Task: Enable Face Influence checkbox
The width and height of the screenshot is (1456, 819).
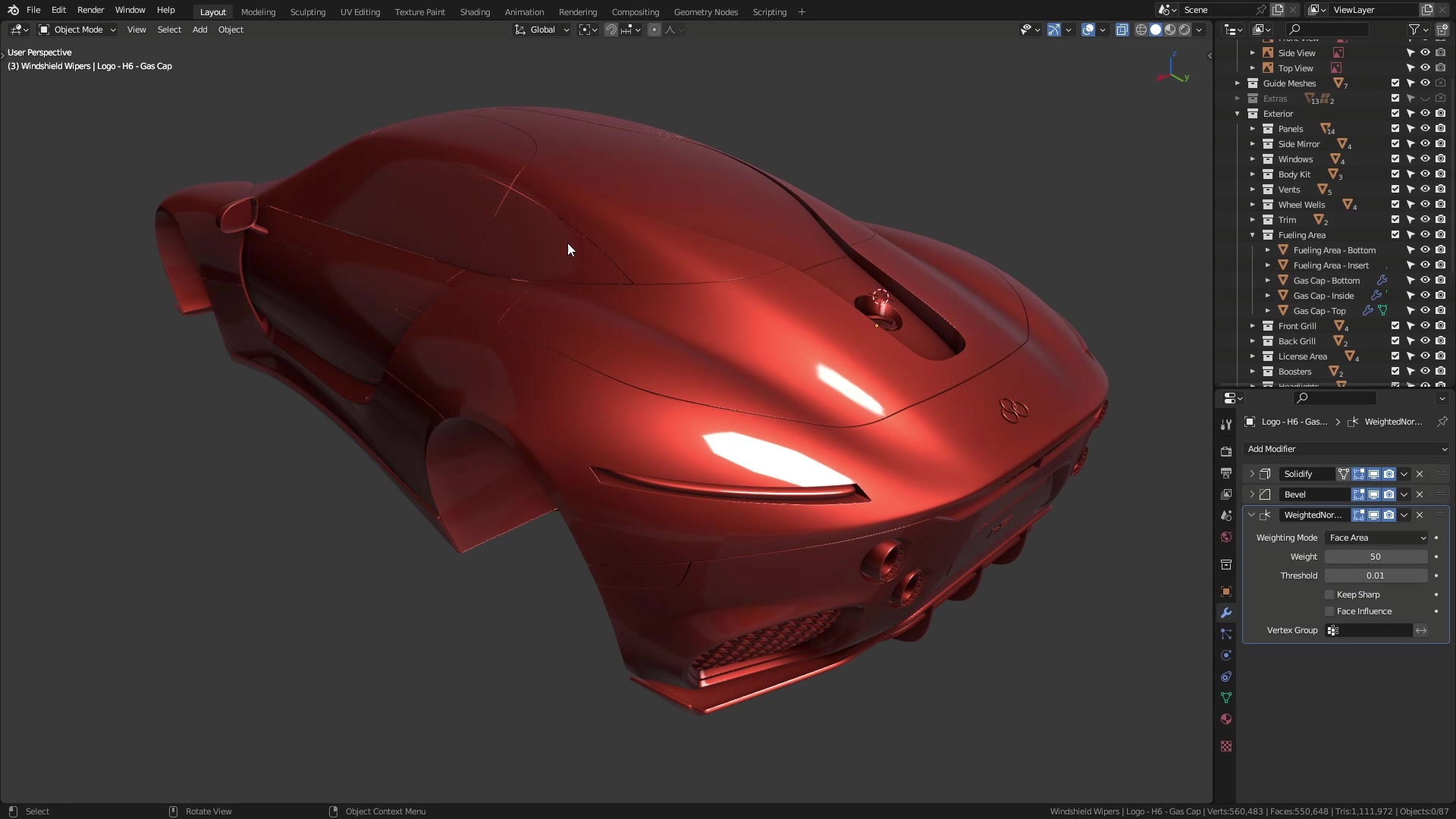Action: pyautogui.click(x=1329, y=611)
